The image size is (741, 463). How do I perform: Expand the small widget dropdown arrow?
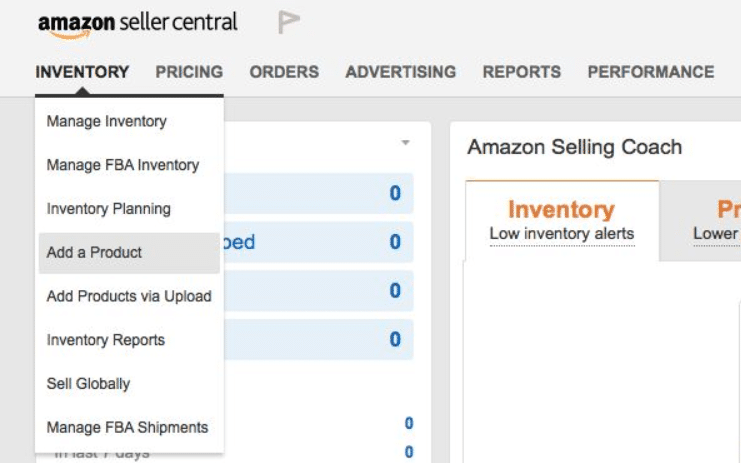pyautogui.click(x=405, y=142)
